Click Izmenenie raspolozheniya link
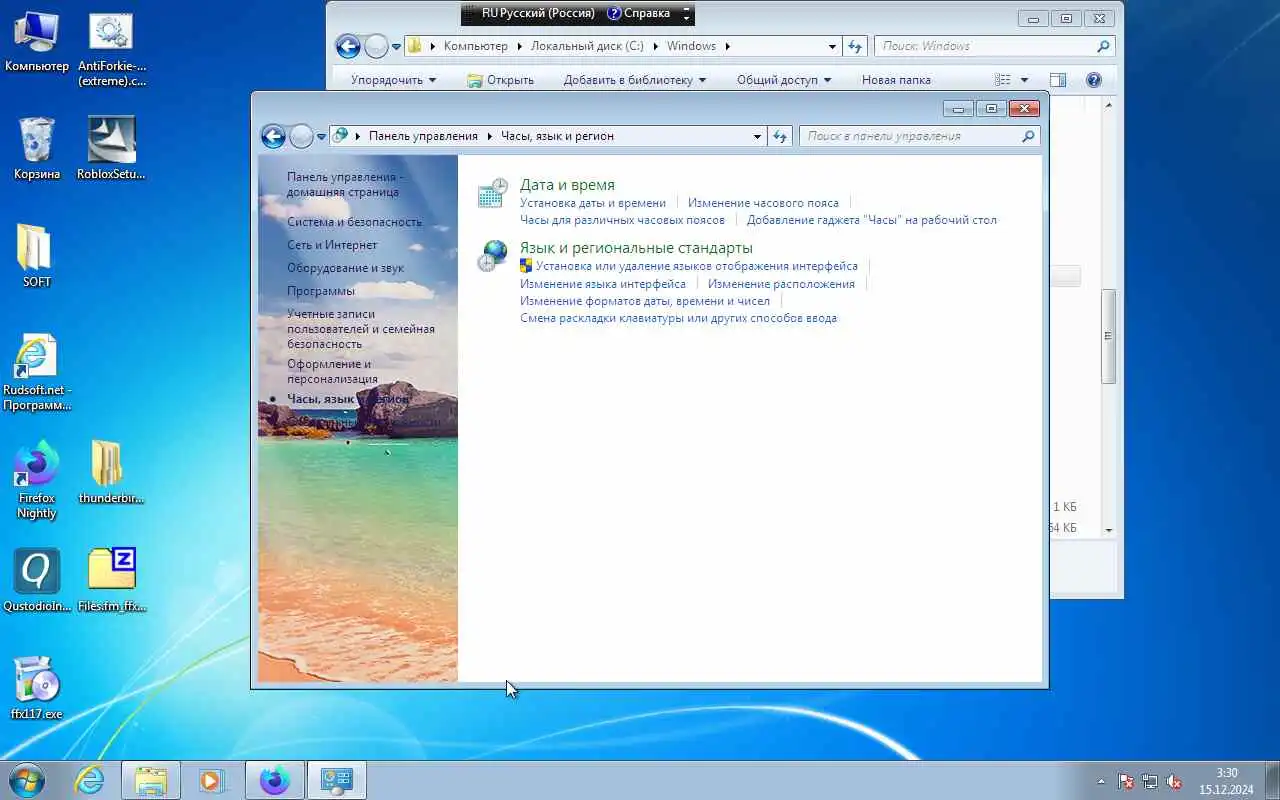Screen dimensions: 1280x800 tap(781, 284)
